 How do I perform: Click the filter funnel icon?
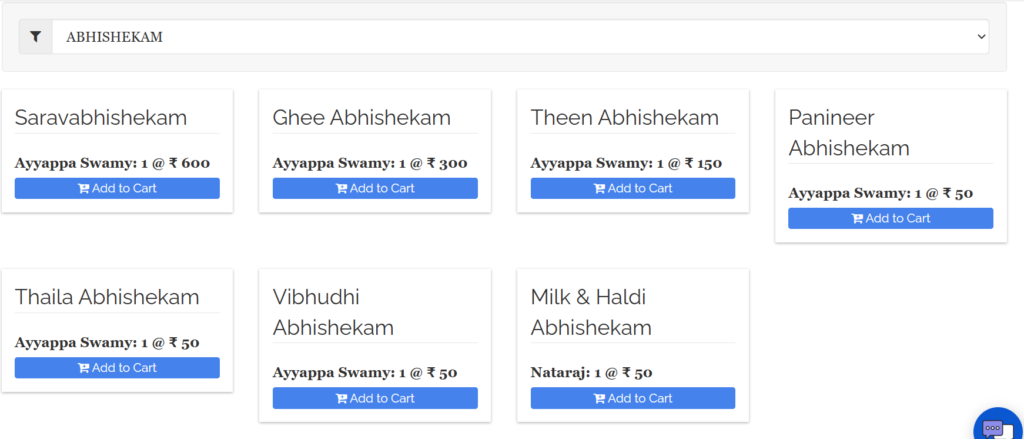(36, 37)
